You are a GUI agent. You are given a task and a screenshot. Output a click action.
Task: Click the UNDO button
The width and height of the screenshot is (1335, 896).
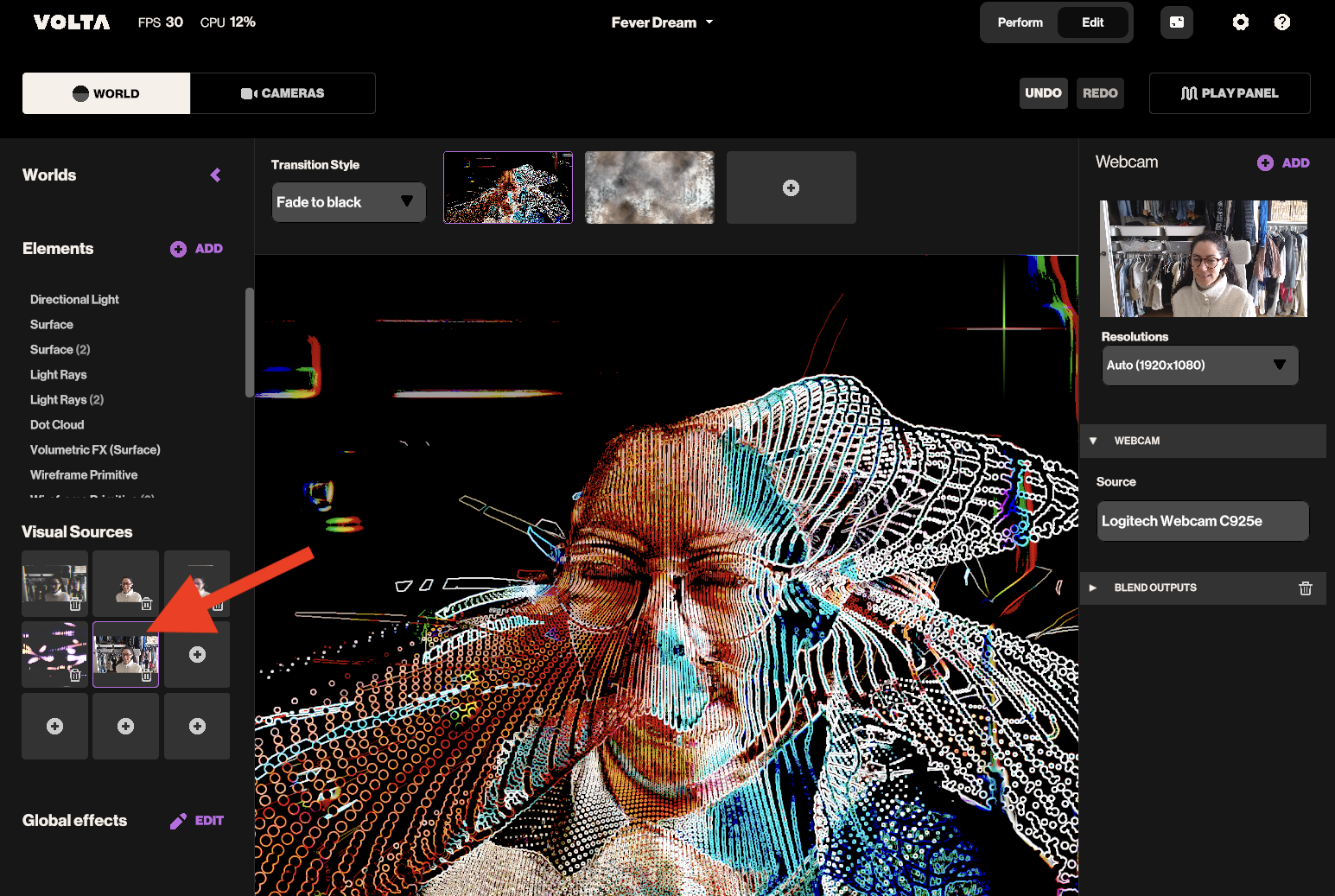[1043, 93]
